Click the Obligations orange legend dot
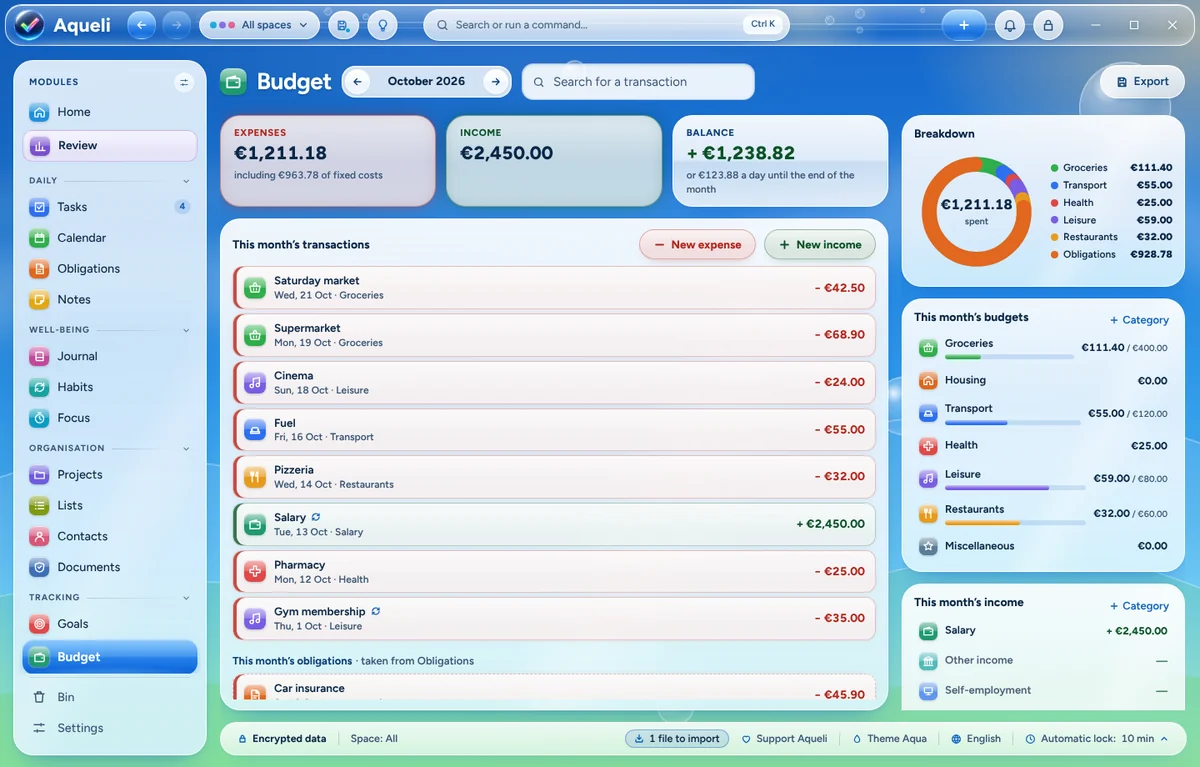Image resolution: width=1200 pixels, height=767 pixels. click(x=1055, y=255)
